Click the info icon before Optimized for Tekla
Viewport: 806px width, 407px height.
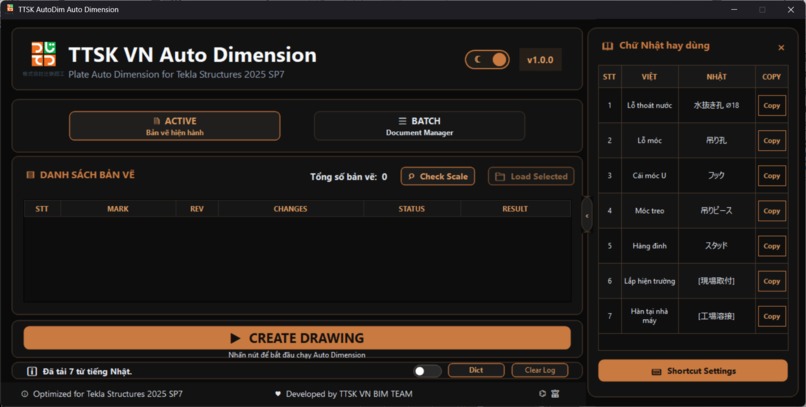[25, 394]
